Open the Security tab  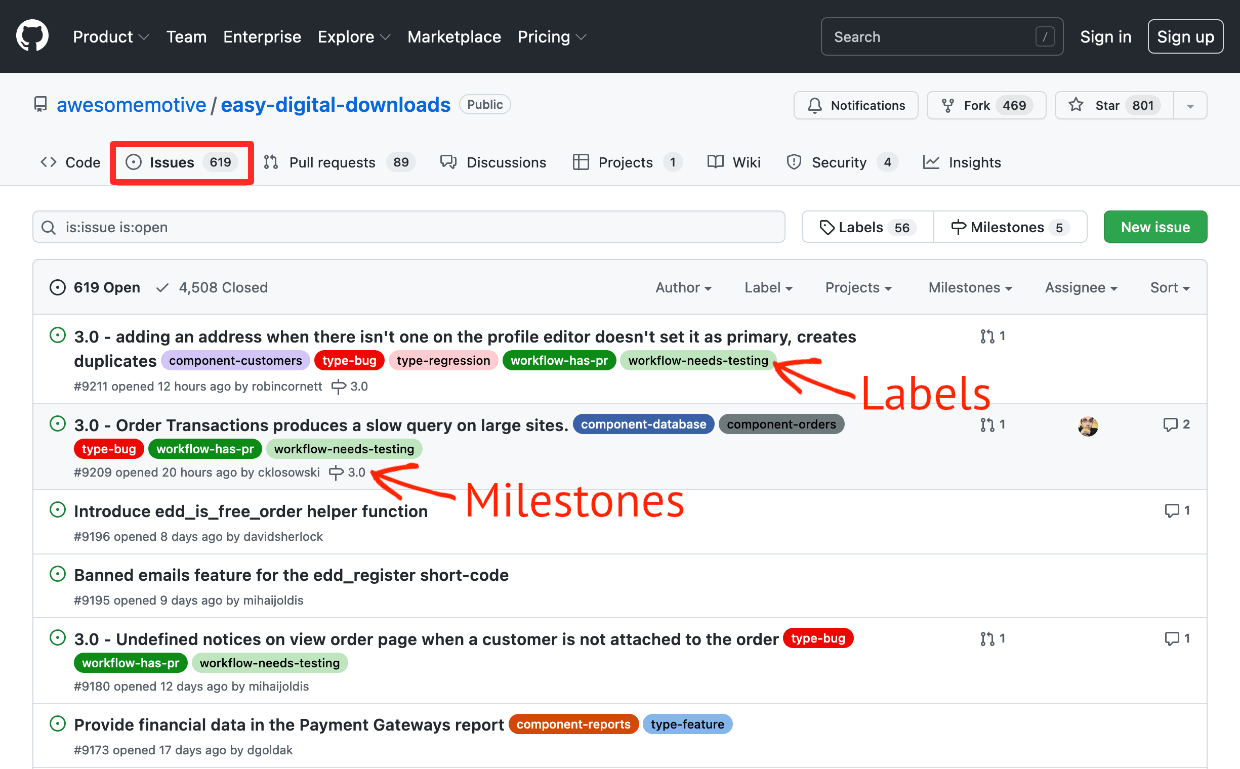[842, 163]
